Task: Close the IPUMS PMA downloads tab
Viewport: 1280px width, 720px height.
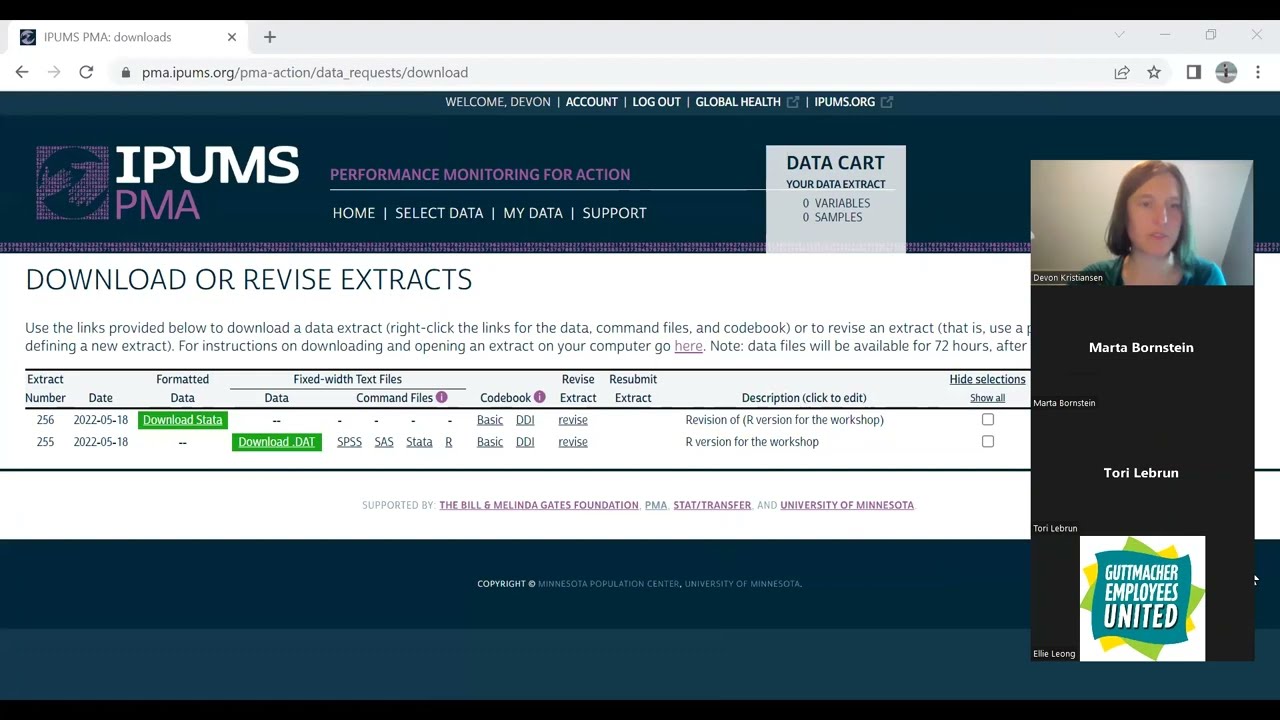Action: click(232, 37)
